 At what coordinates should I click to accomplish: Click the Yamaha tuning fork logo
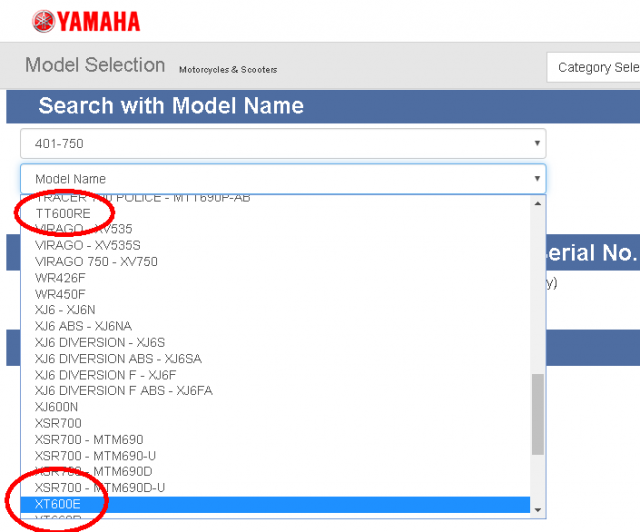coord(44,21)
